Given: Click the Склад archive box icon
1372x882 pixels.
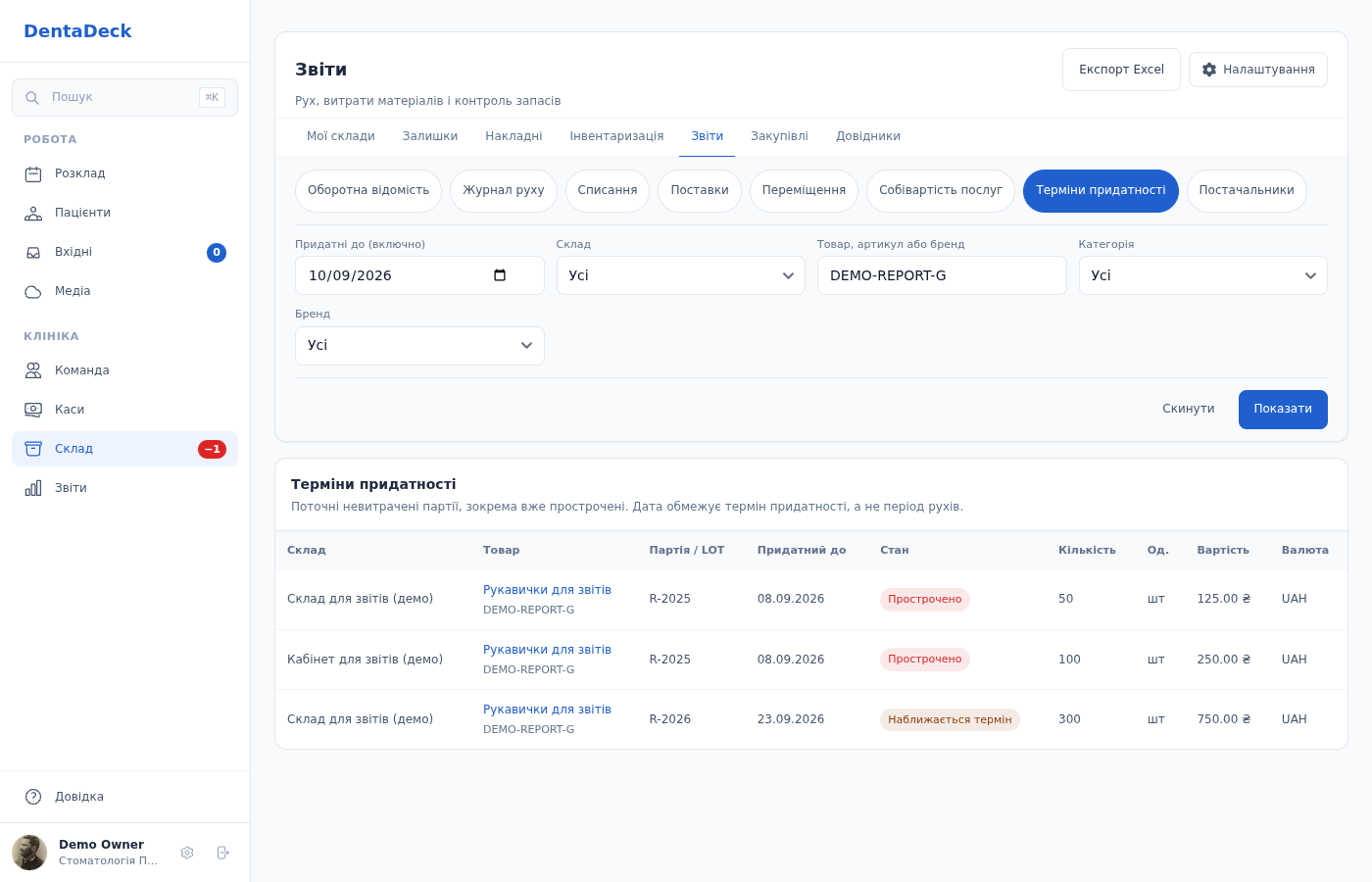Looking at the screenshot, I should click(33, 449).
